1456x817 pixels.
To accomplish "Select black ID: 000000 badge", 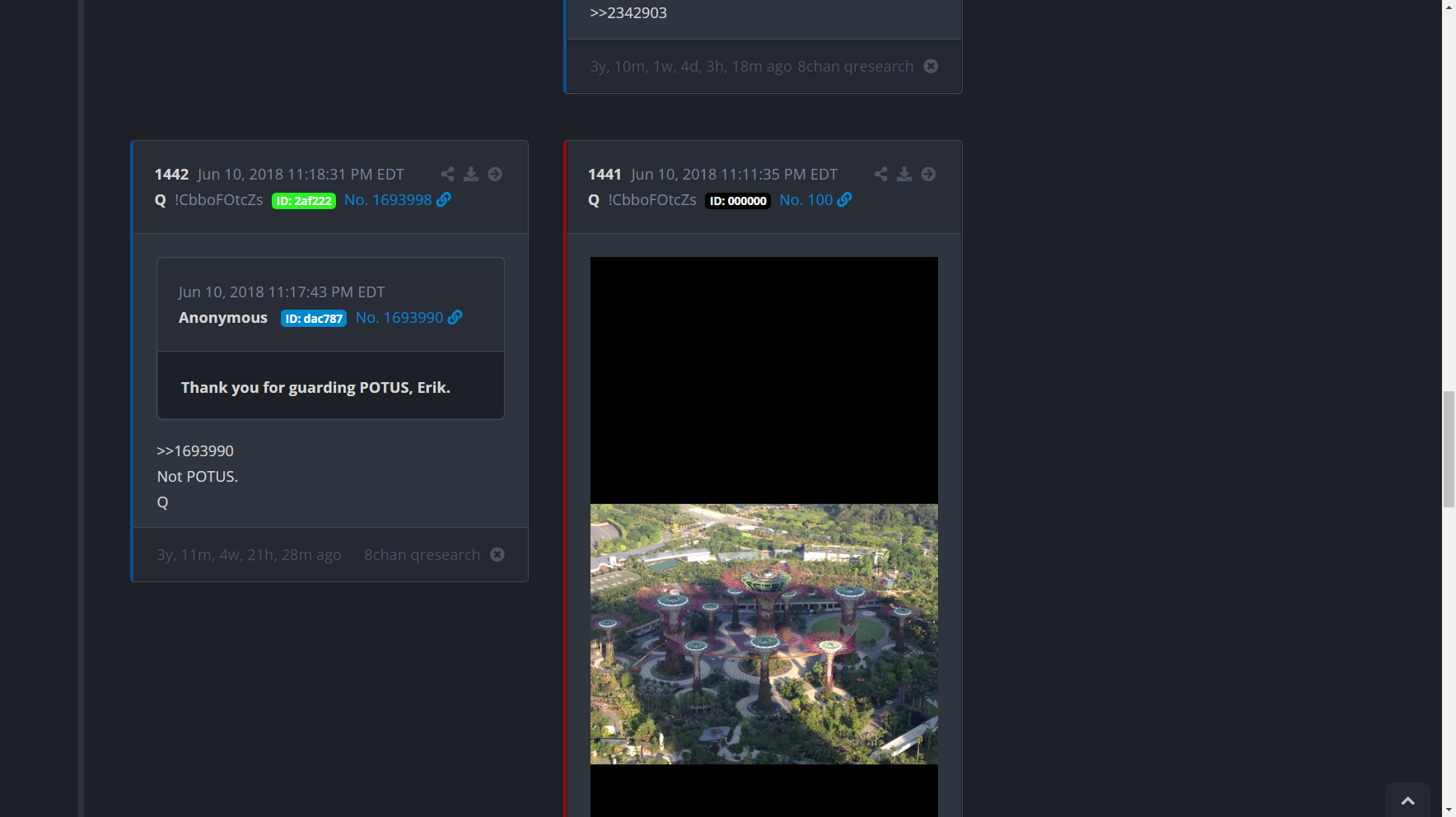I will click(738, 201).
